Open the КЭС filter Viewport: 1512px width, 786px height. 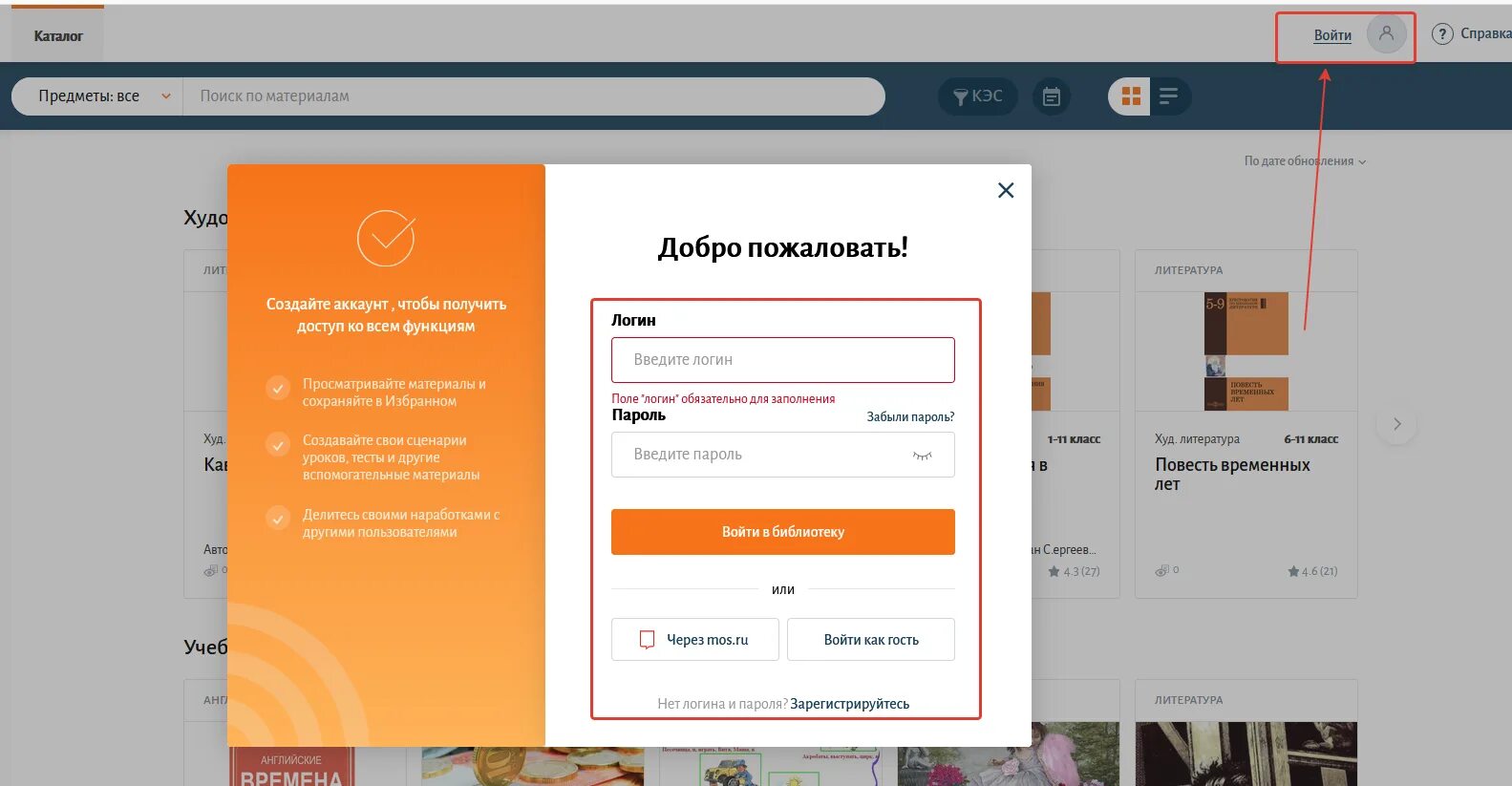pyautogui.click(x=978, y=96)
